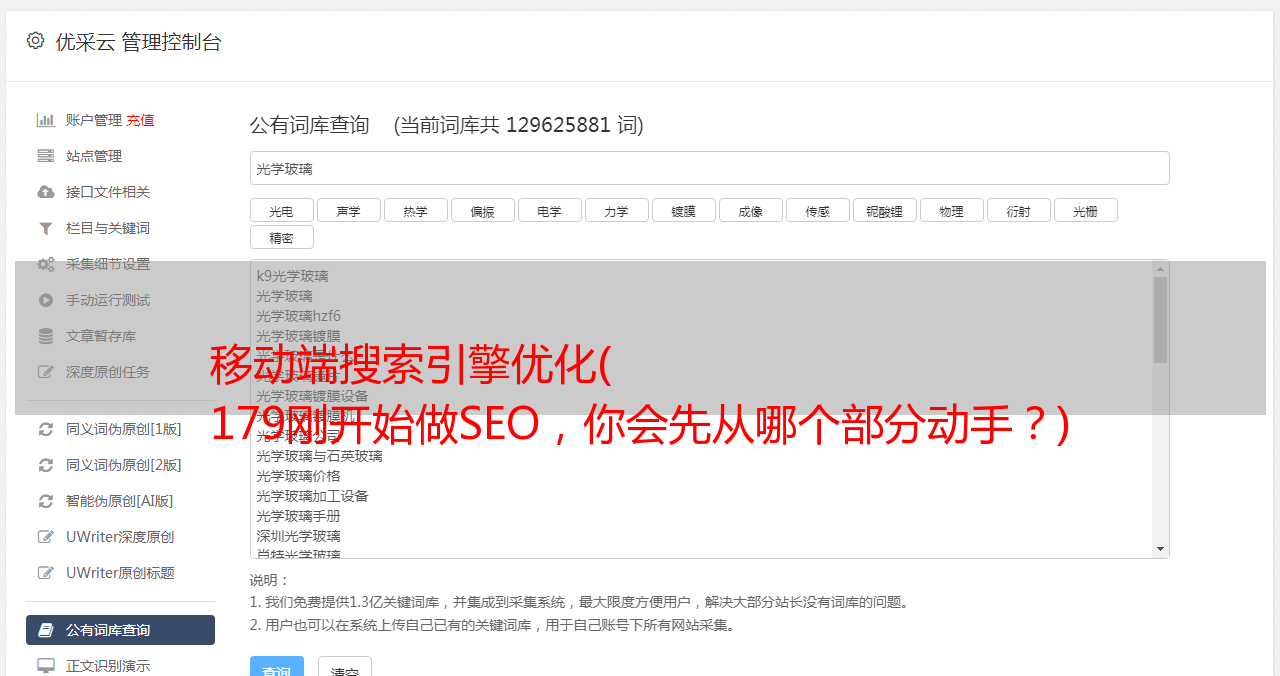Viewport: 1280px width, 676px height.
Task: Select the 物理 tag button
Action: pos(951,210)
